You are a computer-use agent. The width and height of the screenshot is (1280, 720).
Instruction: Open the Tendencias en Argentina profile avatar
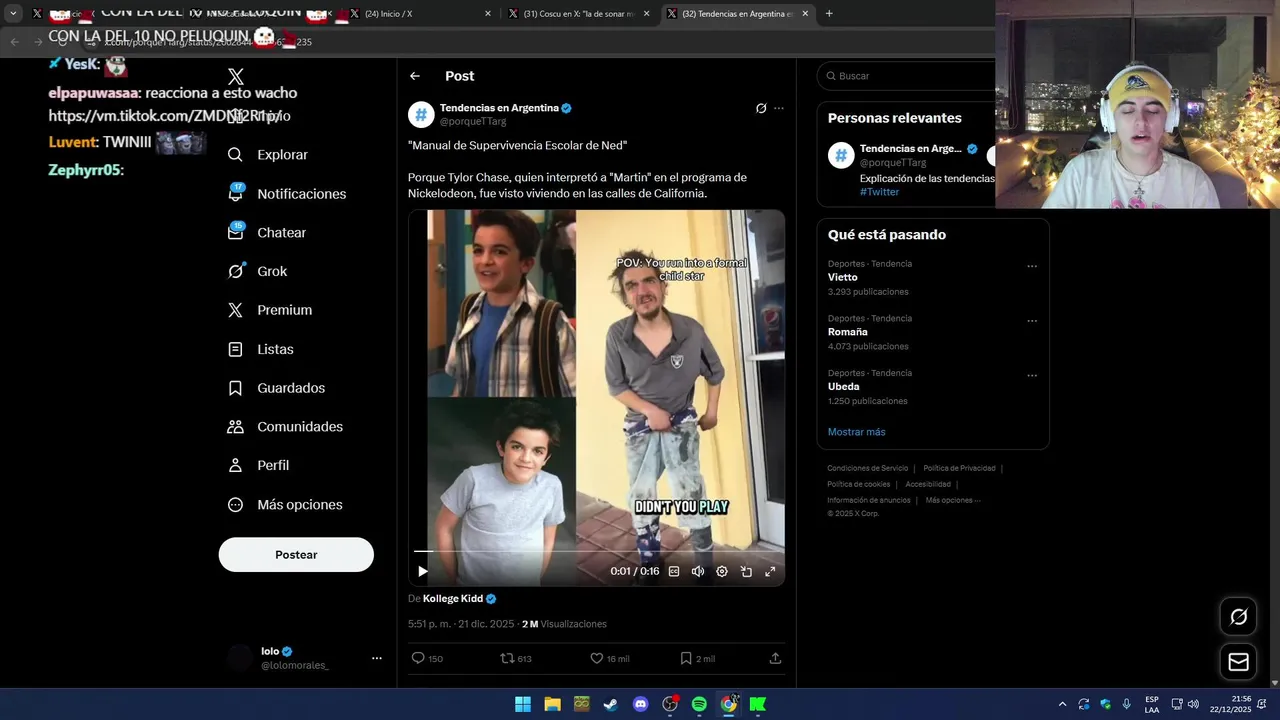(421, 114)
